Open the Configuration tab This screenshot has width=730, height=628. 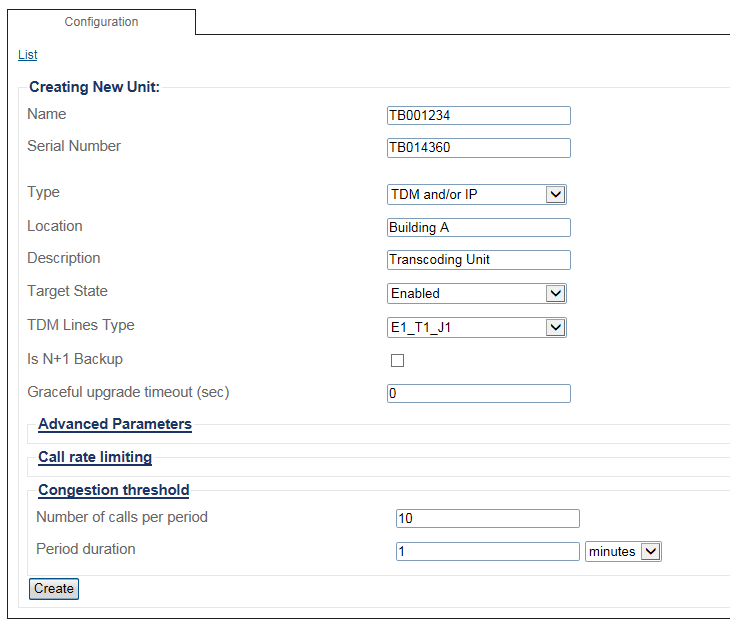click(x=101, y=21)
